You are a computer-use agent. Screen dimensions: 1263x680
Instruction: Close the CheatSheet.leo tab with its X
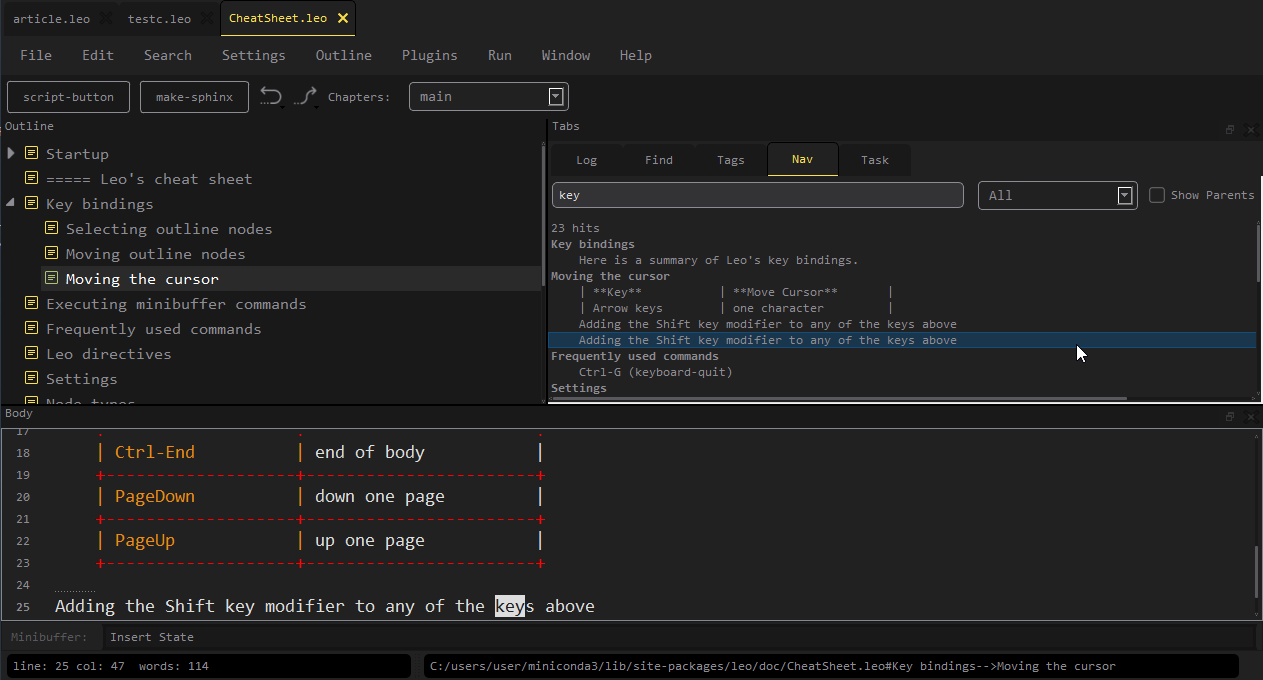(x=343, y=18)
